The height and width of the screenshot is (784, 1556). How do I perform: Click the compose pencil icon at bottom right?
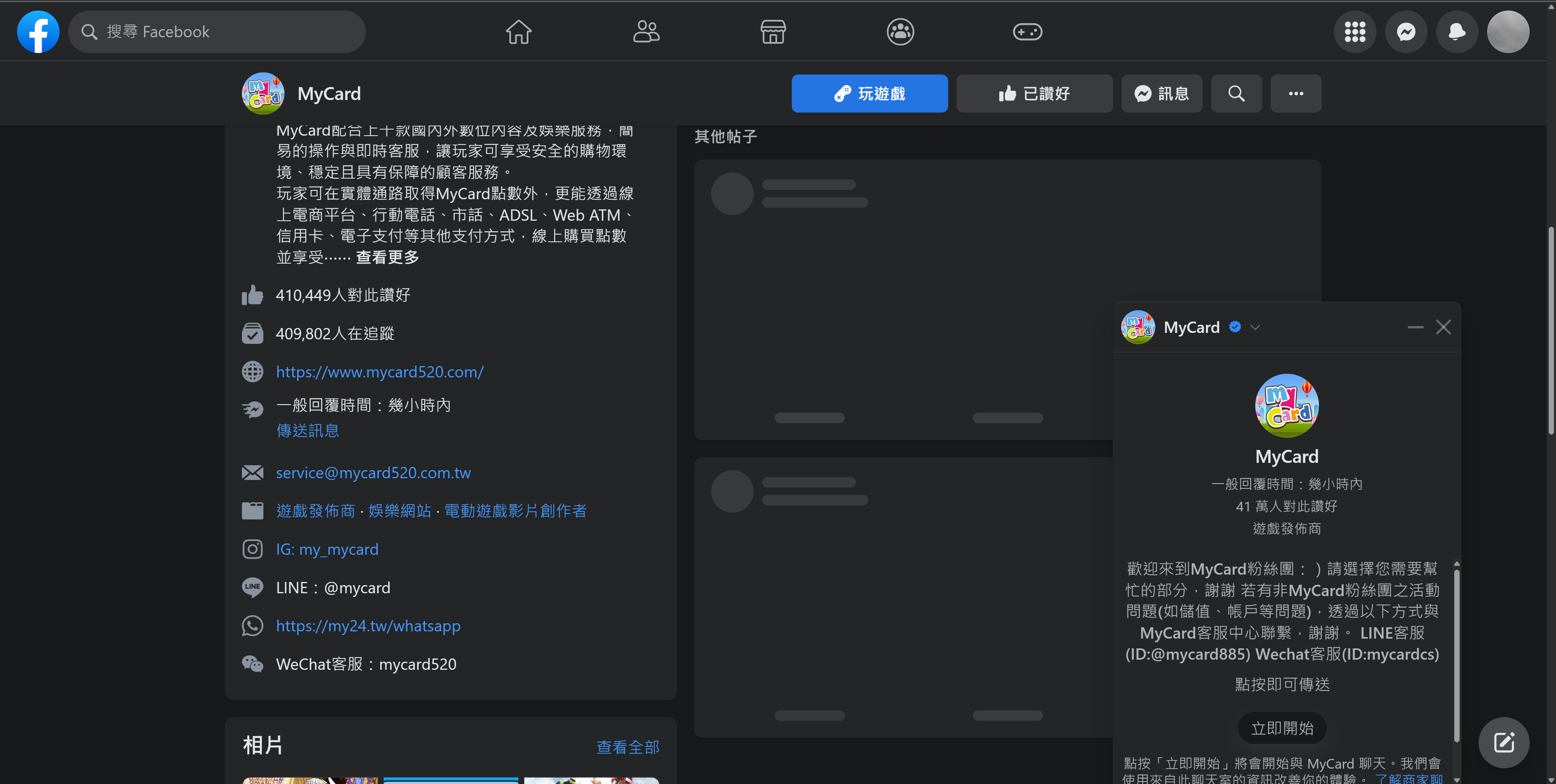tap(1504, 742)
